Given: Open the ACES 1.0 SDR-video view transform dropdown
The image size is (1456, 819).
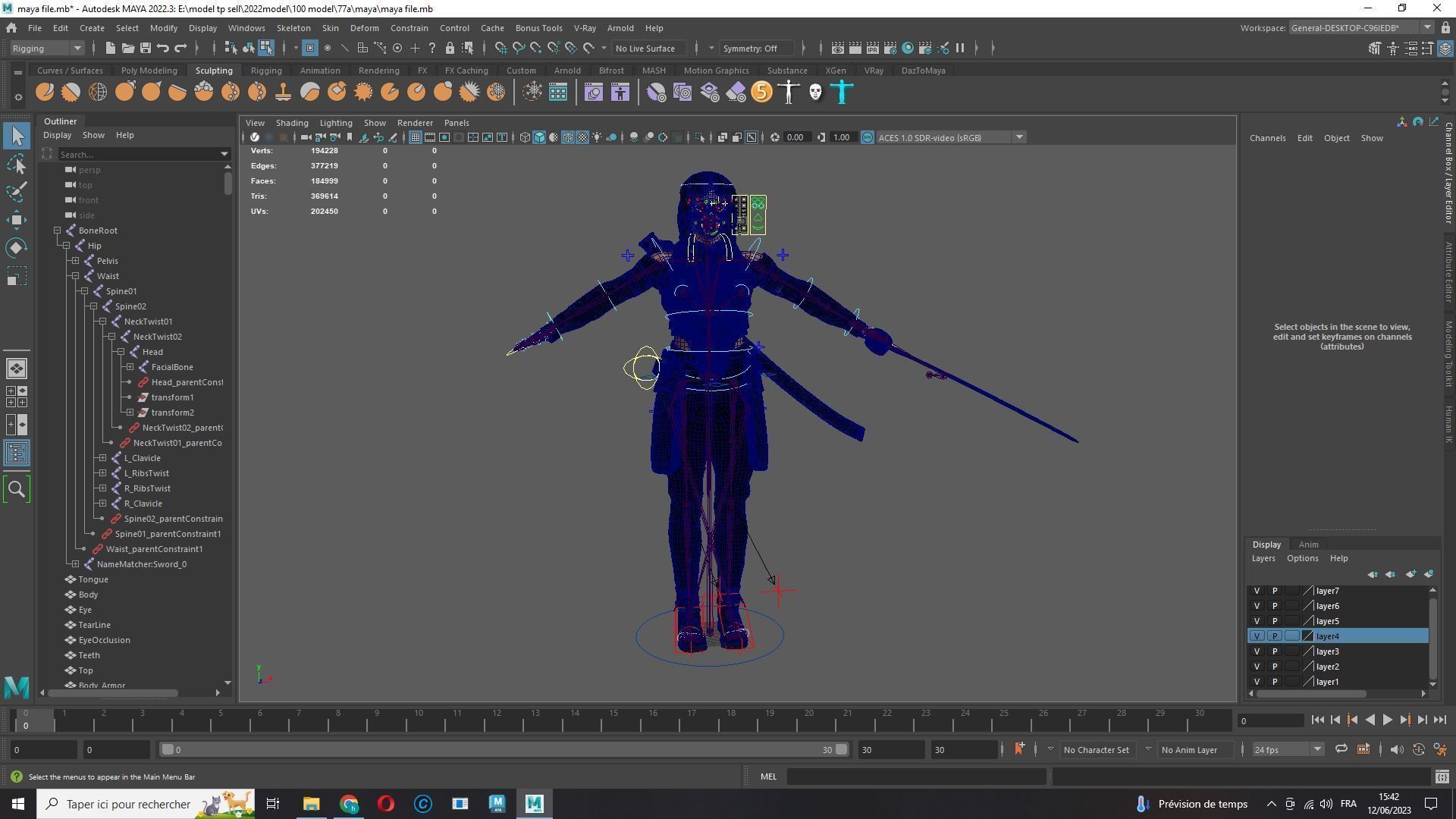Looking at the screenshot, I should 951,137.
